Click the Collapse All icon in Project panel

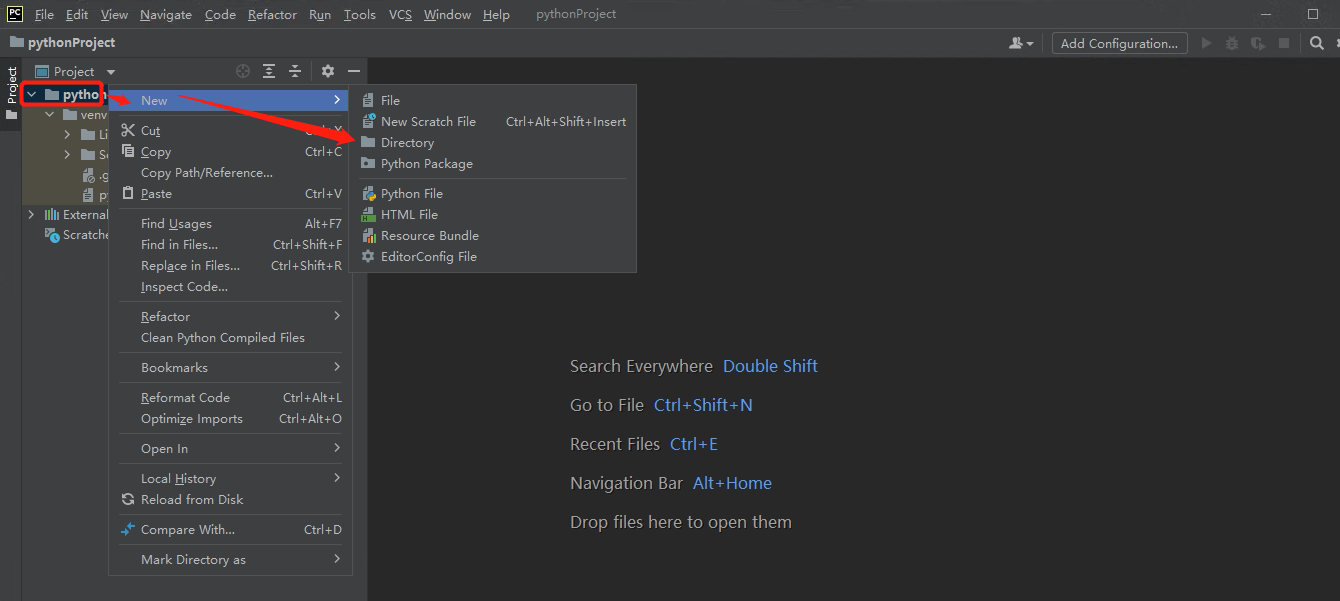(x=295, y=71)
